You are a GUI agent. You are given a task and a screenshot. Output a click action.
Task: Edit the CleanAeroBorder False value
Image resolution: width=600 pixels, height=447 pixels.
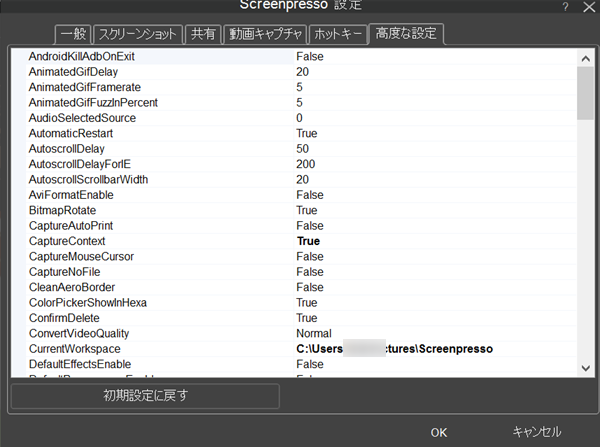(310, 287)
